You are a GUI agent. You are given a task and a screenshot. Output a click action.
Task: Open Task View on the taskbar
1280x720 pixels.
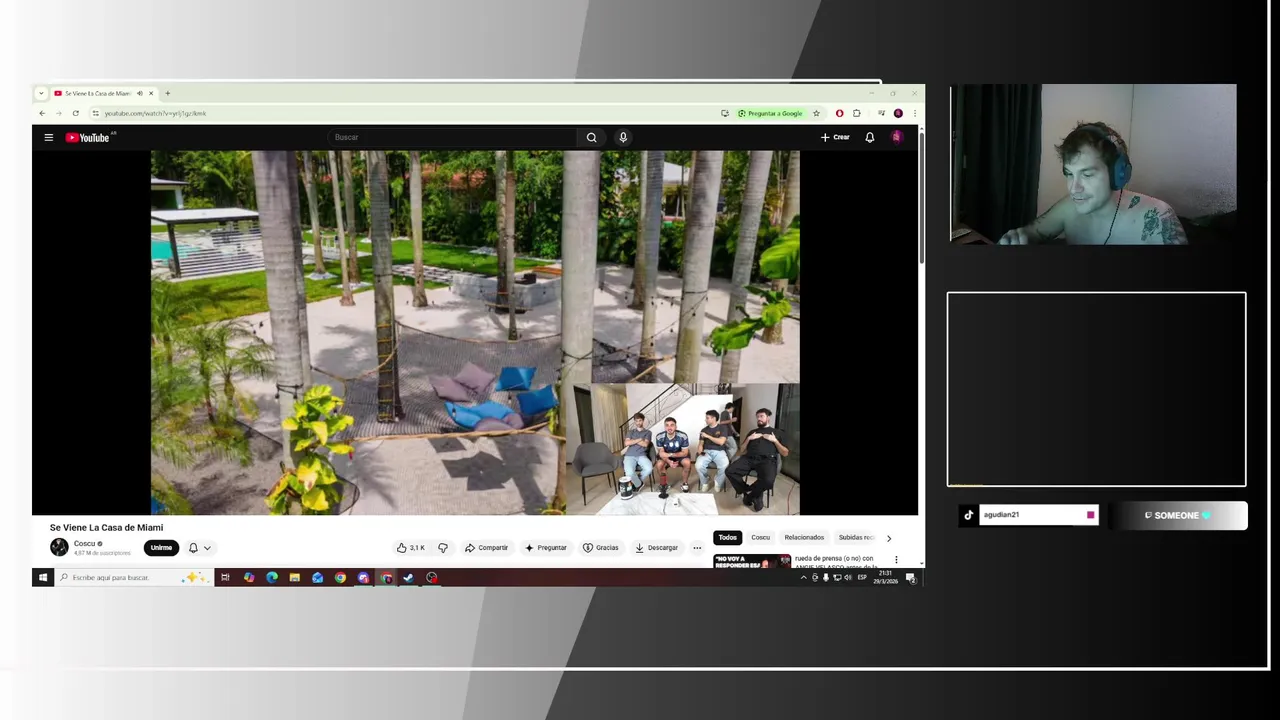point(225,577)
